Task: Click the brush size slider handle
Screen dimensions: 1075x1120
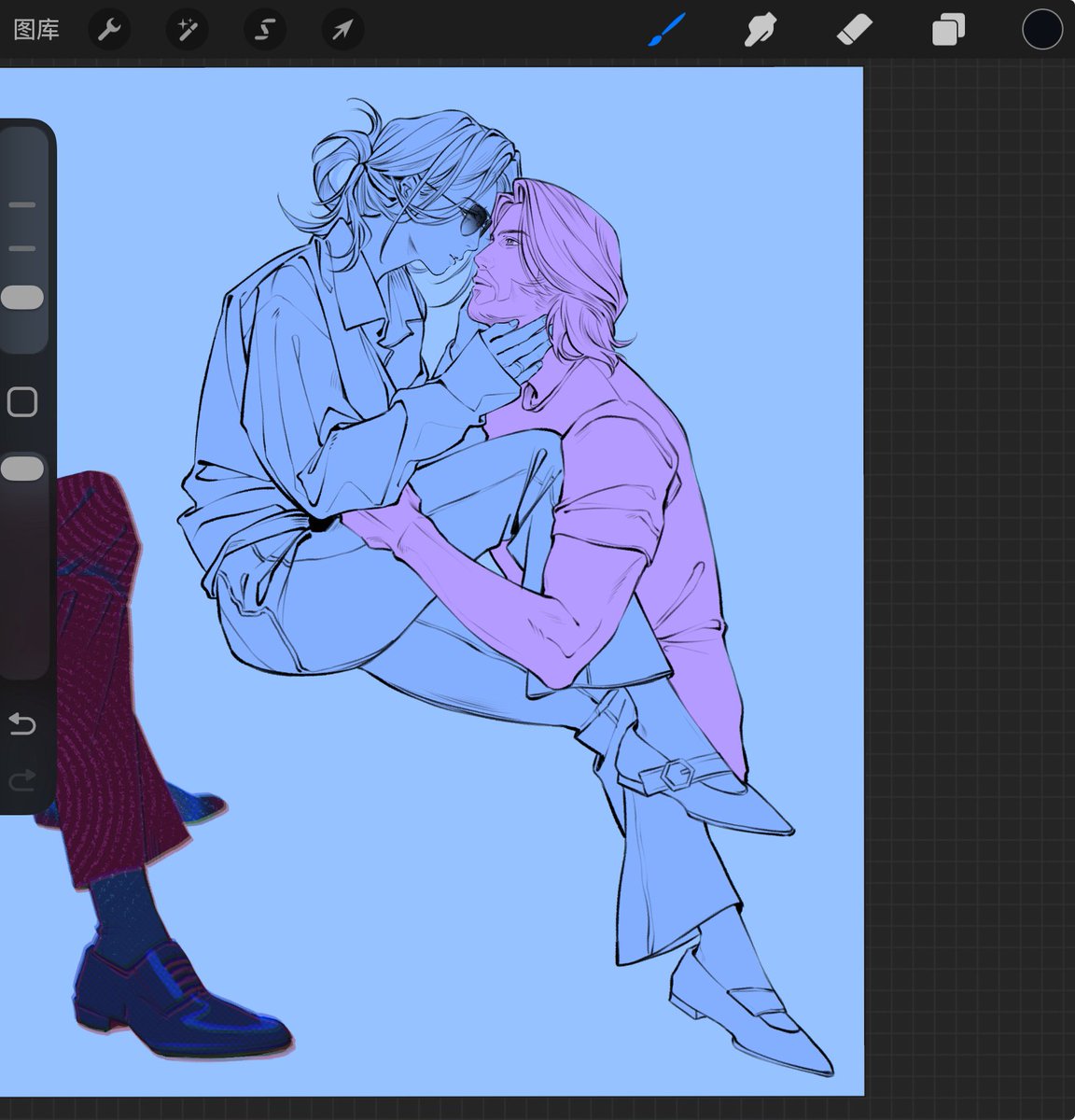Action: (x=22, y=298)
